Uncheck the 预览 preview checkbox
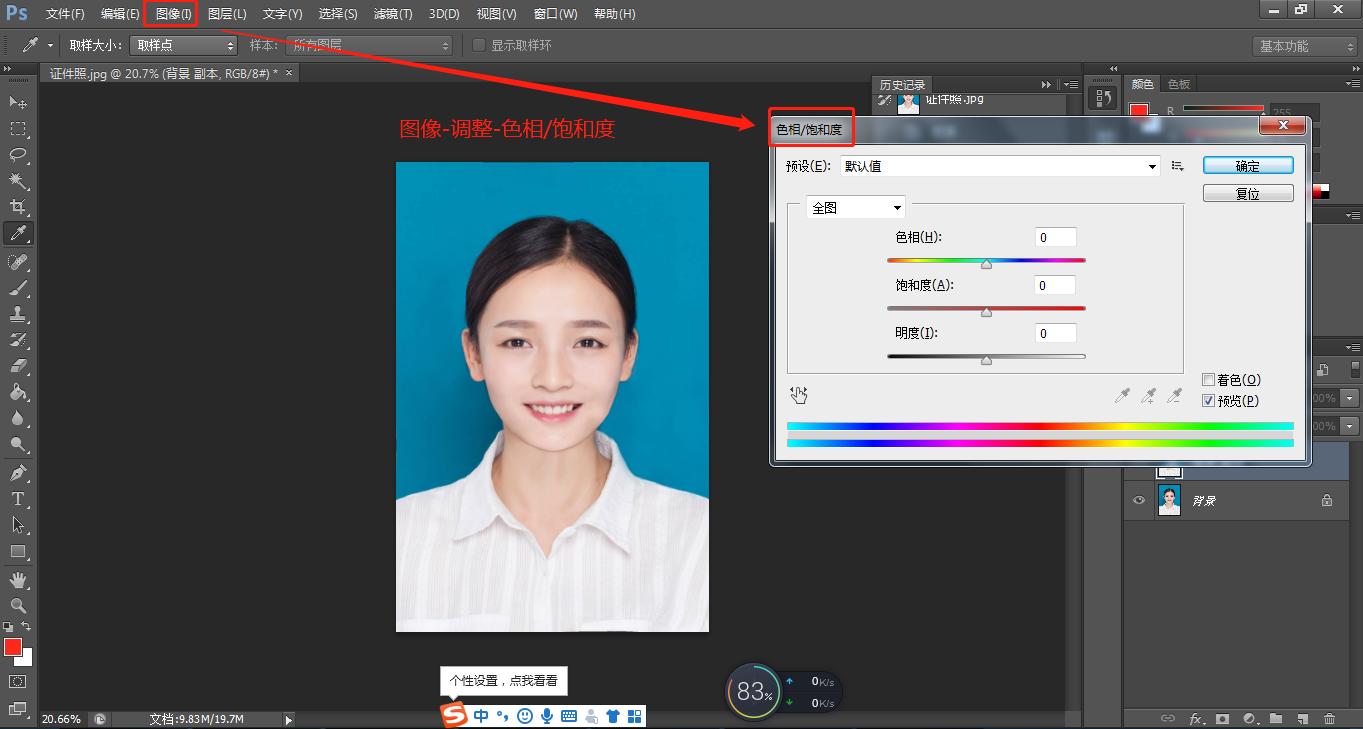 click(x=1208, y=401)
